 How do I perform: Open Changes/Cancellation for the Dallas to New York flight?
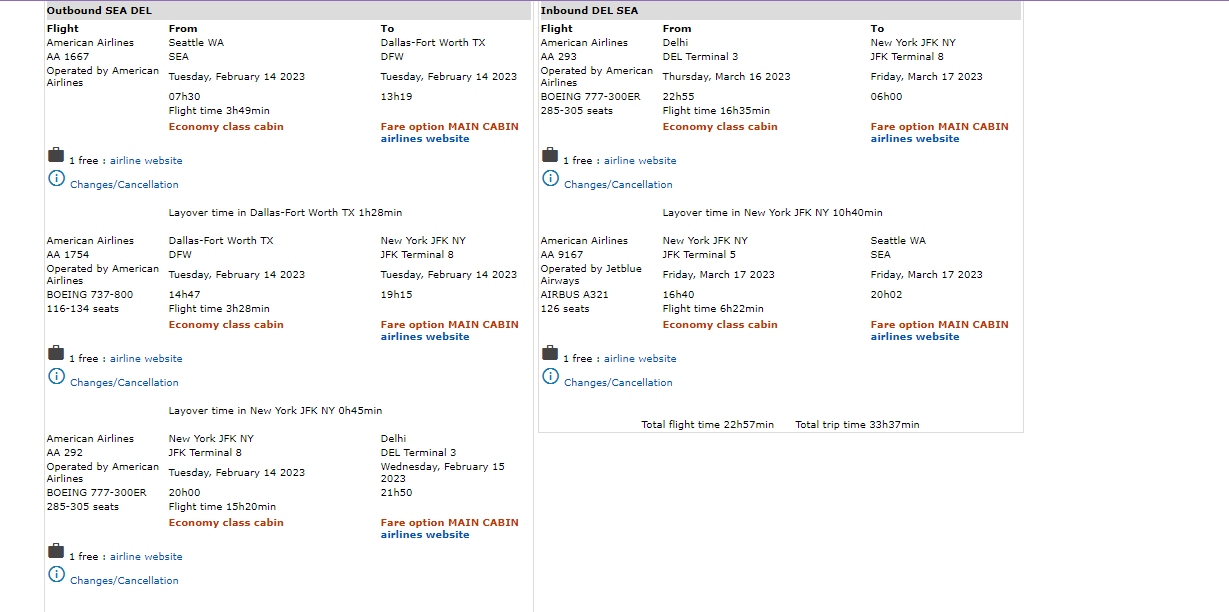click(x=124, y=383)
